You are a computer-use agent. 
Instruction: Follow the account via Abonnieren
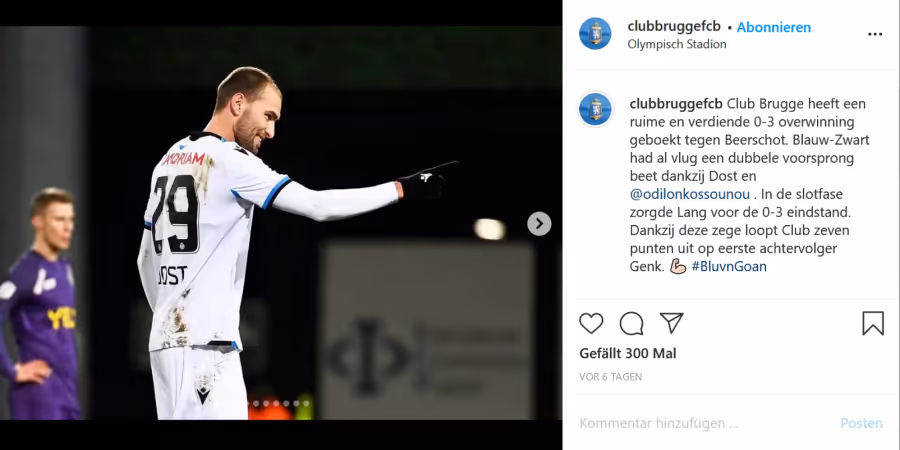coord(774,27)
